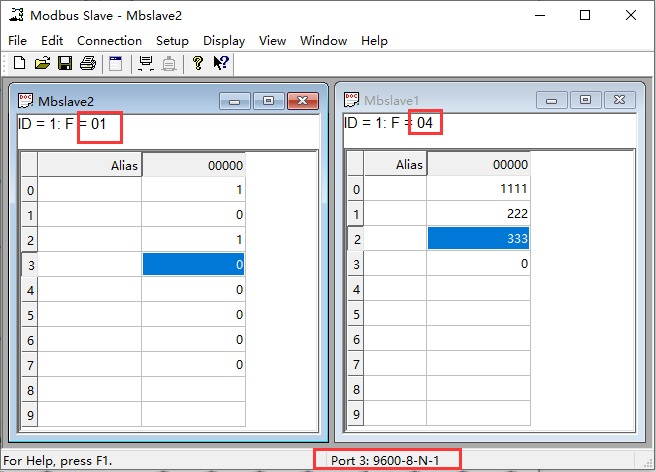Select Mbslave2 row 6 value cell

[193, 340]
